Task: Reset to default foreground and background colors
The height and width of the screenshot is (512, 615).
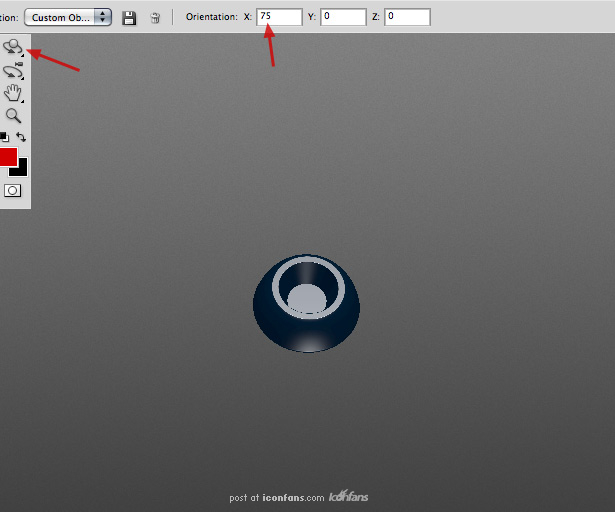Action: click(4, 137)
